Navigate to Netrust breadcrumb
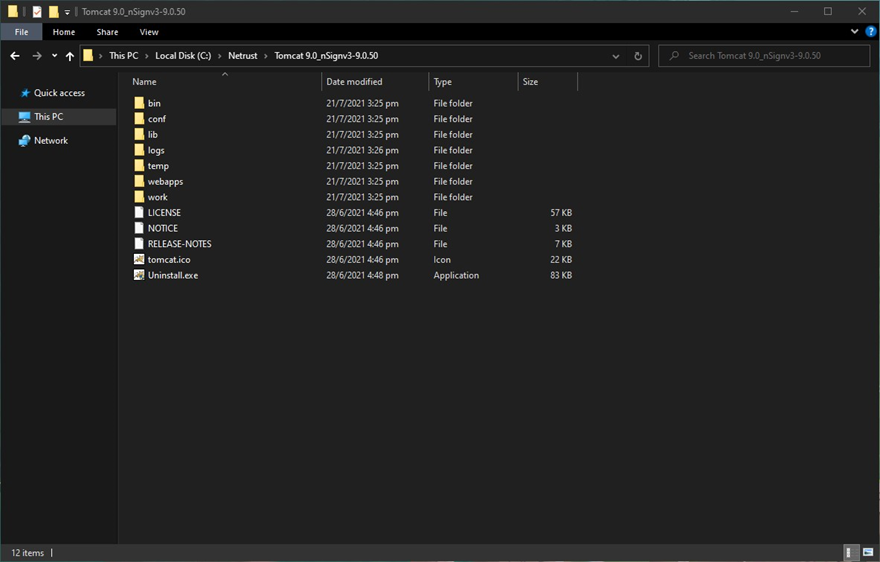Screen dimensions: 880x562 coord(242,56)
